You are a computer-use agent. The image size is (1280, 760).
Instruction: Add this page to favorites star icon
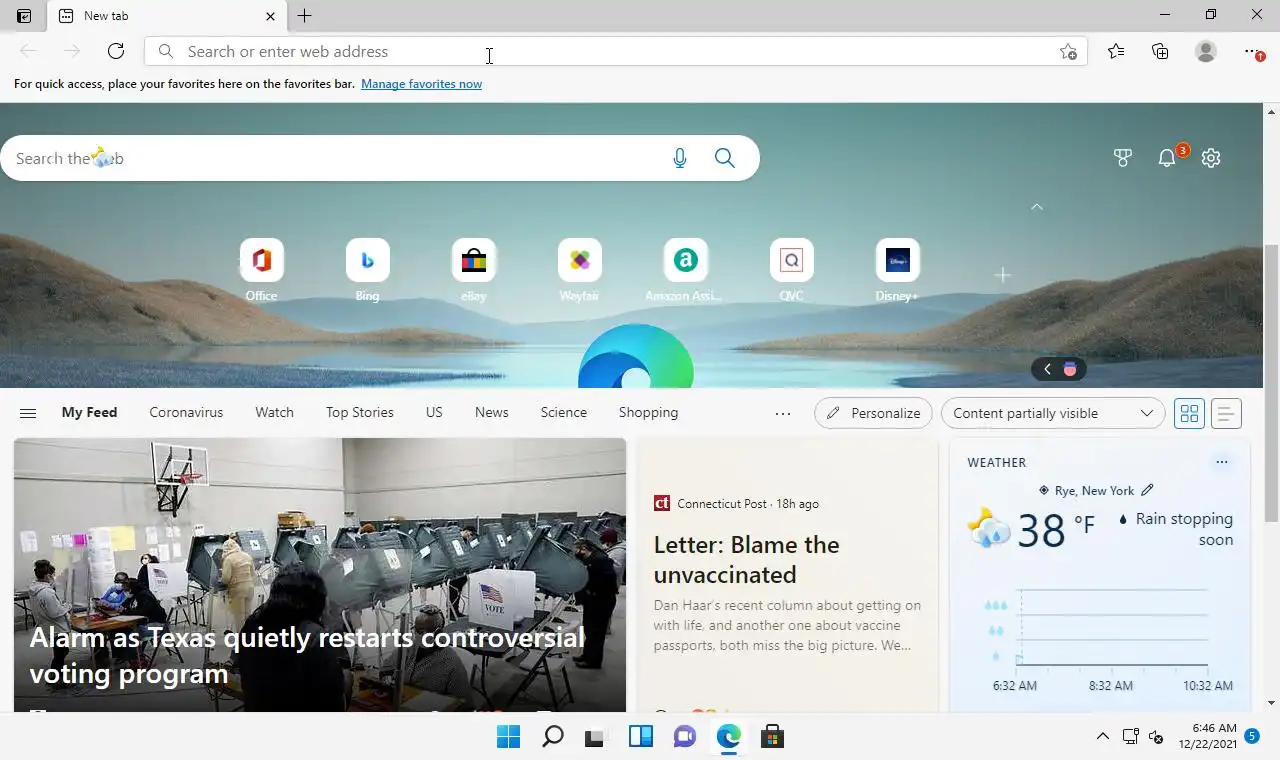1068,52
